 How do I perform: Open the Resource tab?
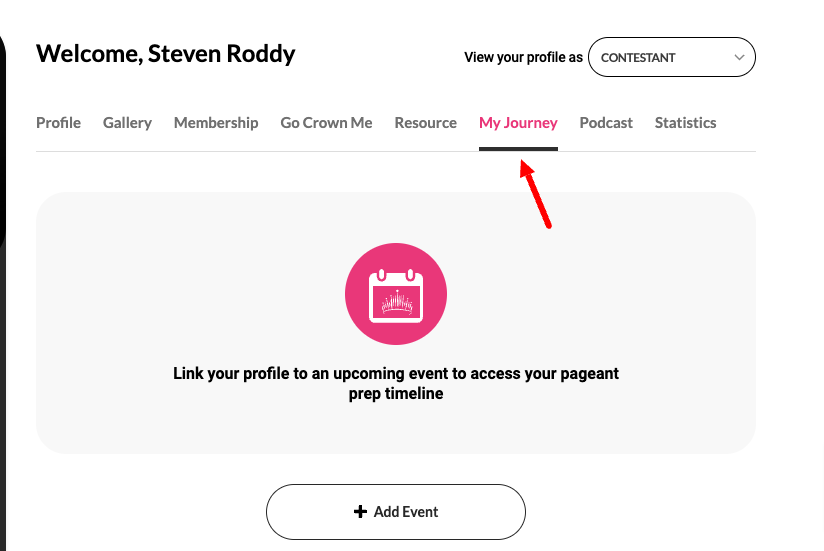pos(426,123)
